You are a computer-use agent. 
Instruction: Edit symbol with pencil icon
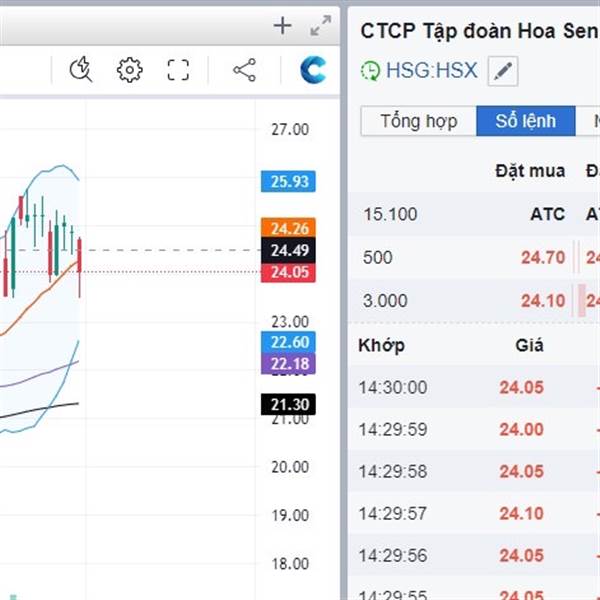(503, 71)
